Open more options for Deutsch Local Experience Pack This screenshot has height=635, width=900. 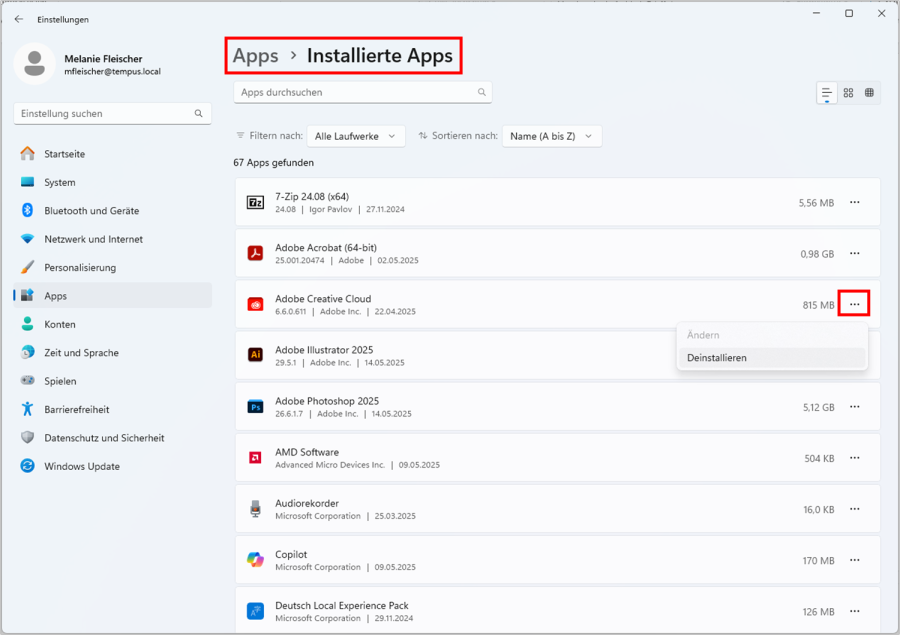click(855, 611)
